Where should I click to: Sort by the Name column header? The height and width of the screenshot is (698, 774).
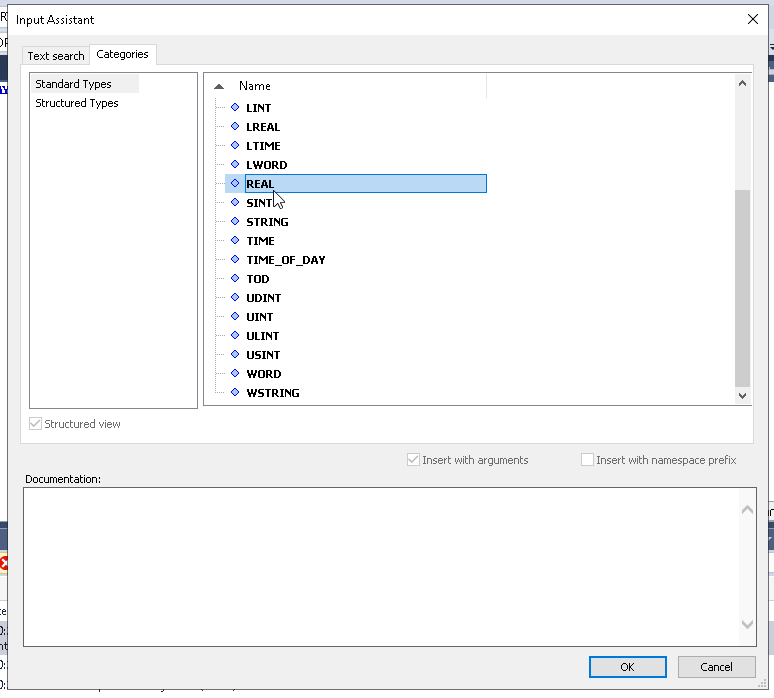point(255,86)
